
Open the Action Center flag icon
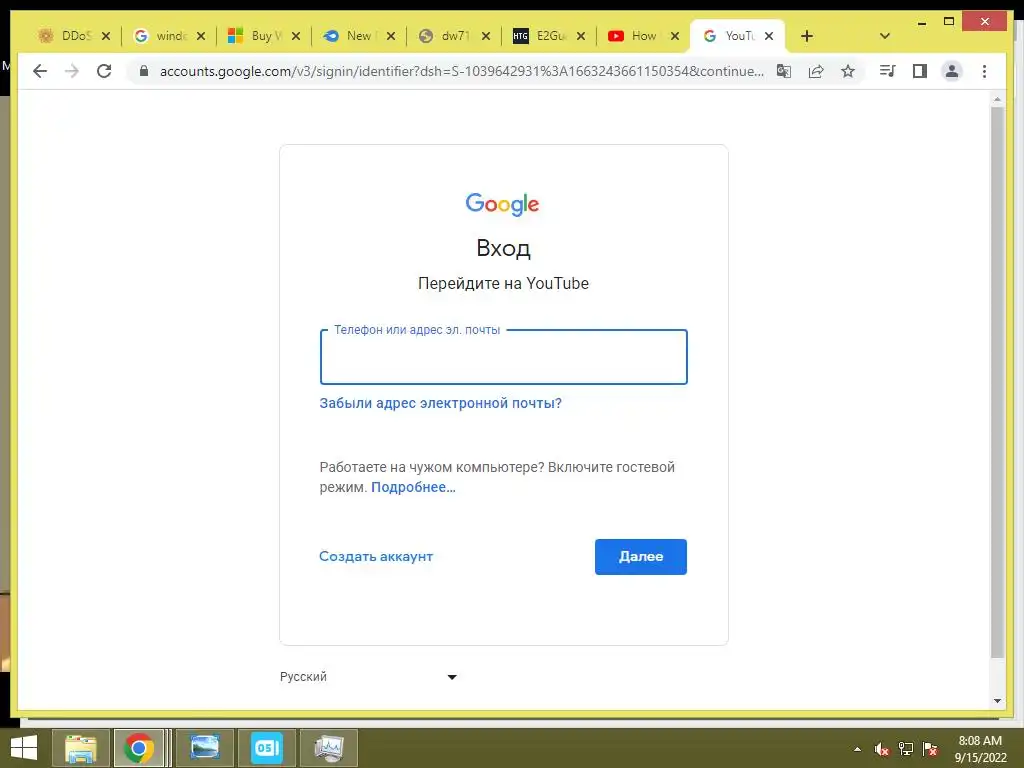930,749
